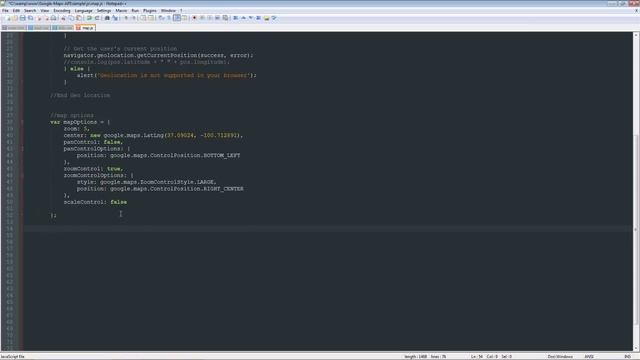Open the Settings menu
This screenshot has height=360, width=640.
pos(104,11)
